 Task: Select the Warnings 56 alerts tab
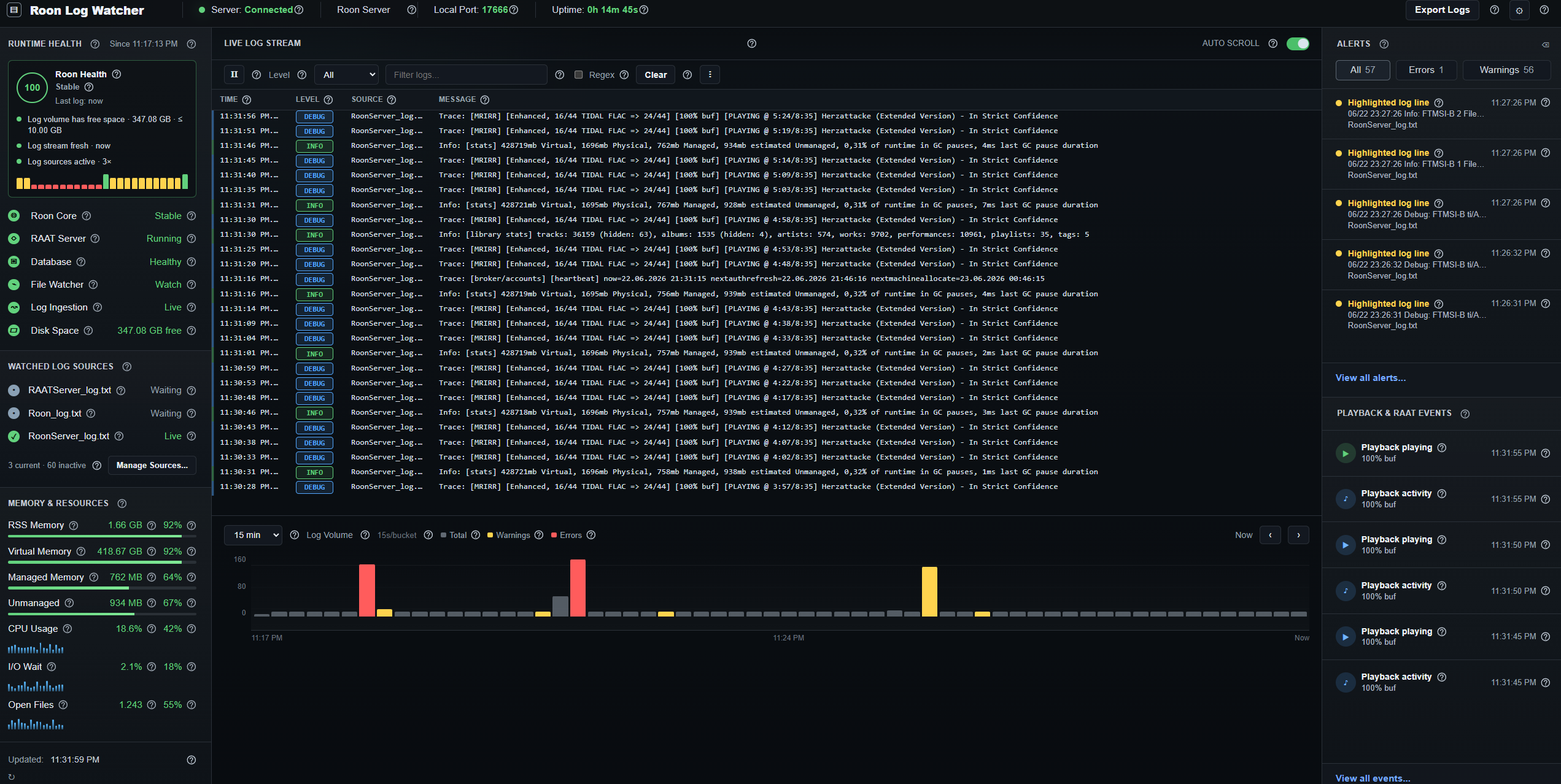[x=1506, y=70]
